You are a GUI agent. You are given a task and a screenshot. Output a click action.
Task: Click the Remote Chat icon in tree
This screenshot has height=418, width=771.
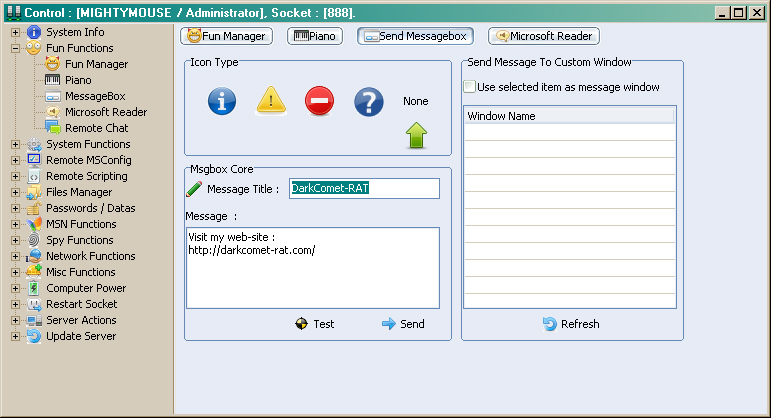(53, 128)
